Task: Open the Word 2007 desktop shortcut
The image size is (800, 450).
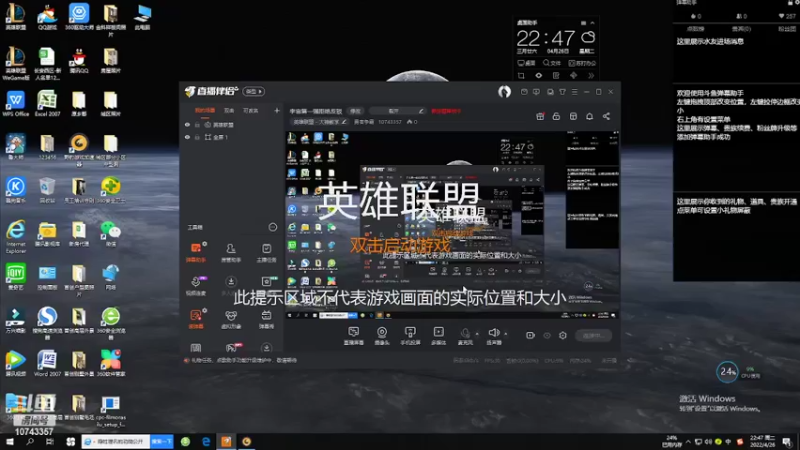Action: click(x=47, y=364)
